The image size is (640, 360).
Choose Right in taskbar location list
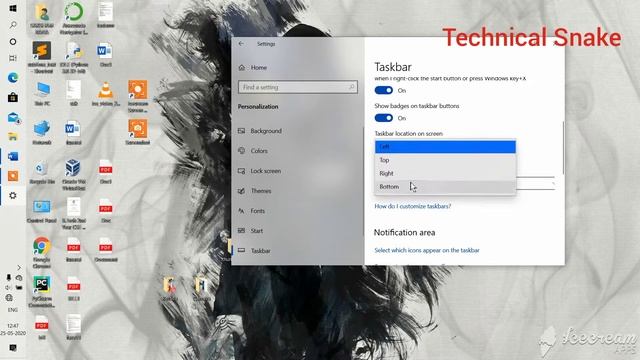click(x=445, y=173)
